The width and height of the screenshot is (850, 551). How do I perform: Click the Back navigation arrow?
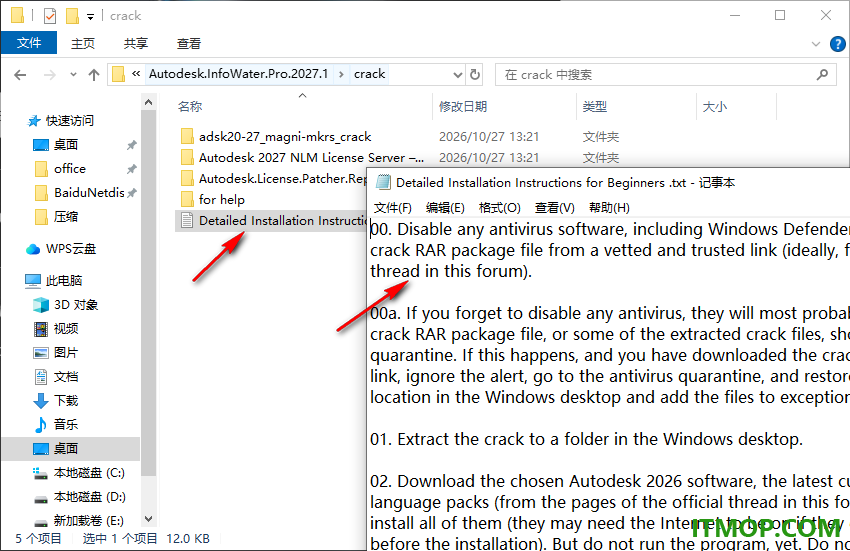[20, 75]
